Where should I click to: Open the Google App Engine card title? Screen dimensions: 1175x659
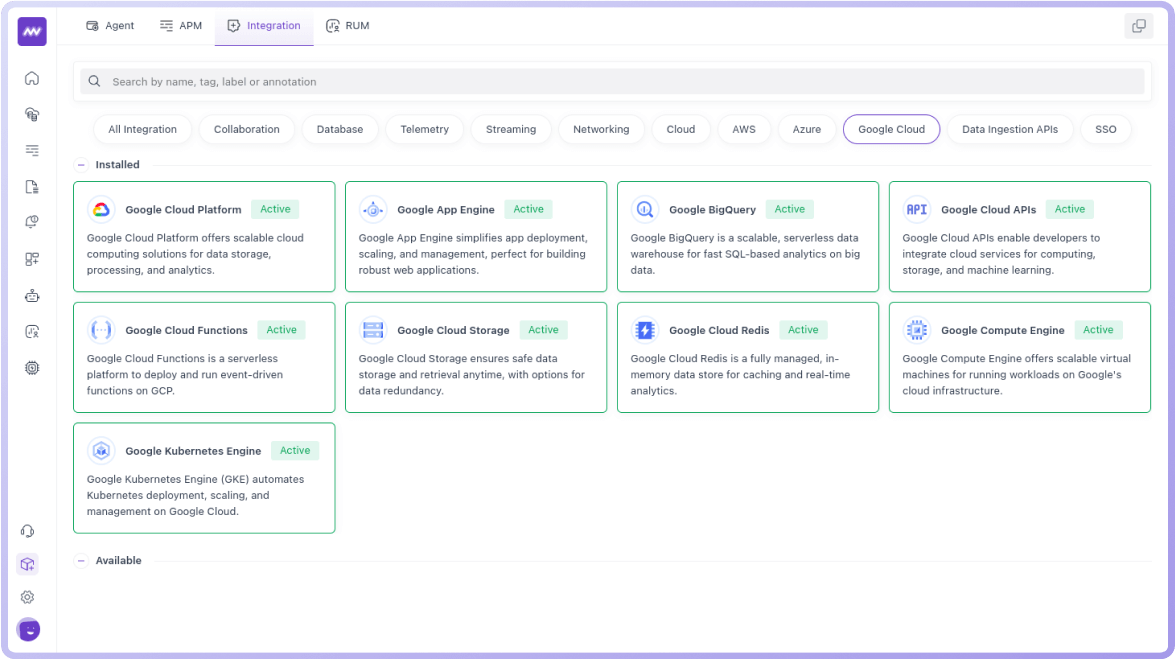[x=446, y=210]
